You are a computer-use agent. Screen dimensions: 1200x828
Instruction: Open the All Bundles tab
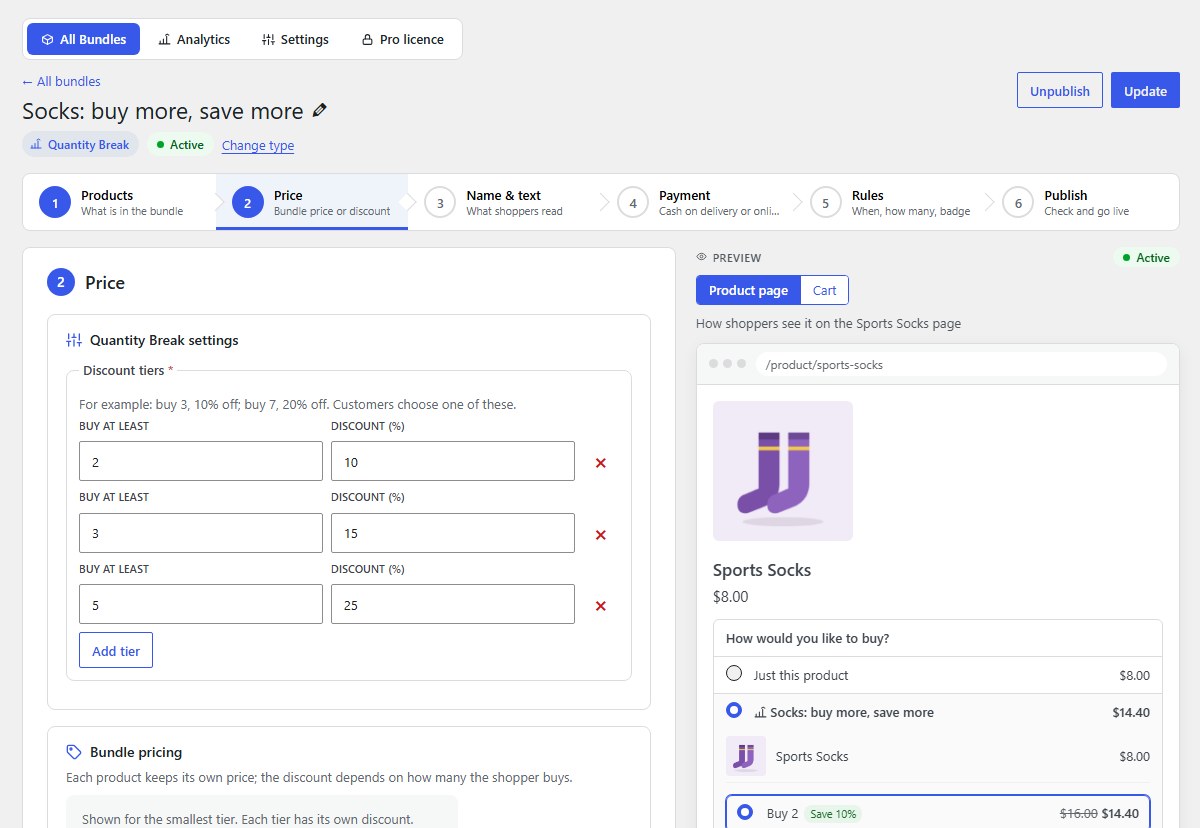point(84,39)
